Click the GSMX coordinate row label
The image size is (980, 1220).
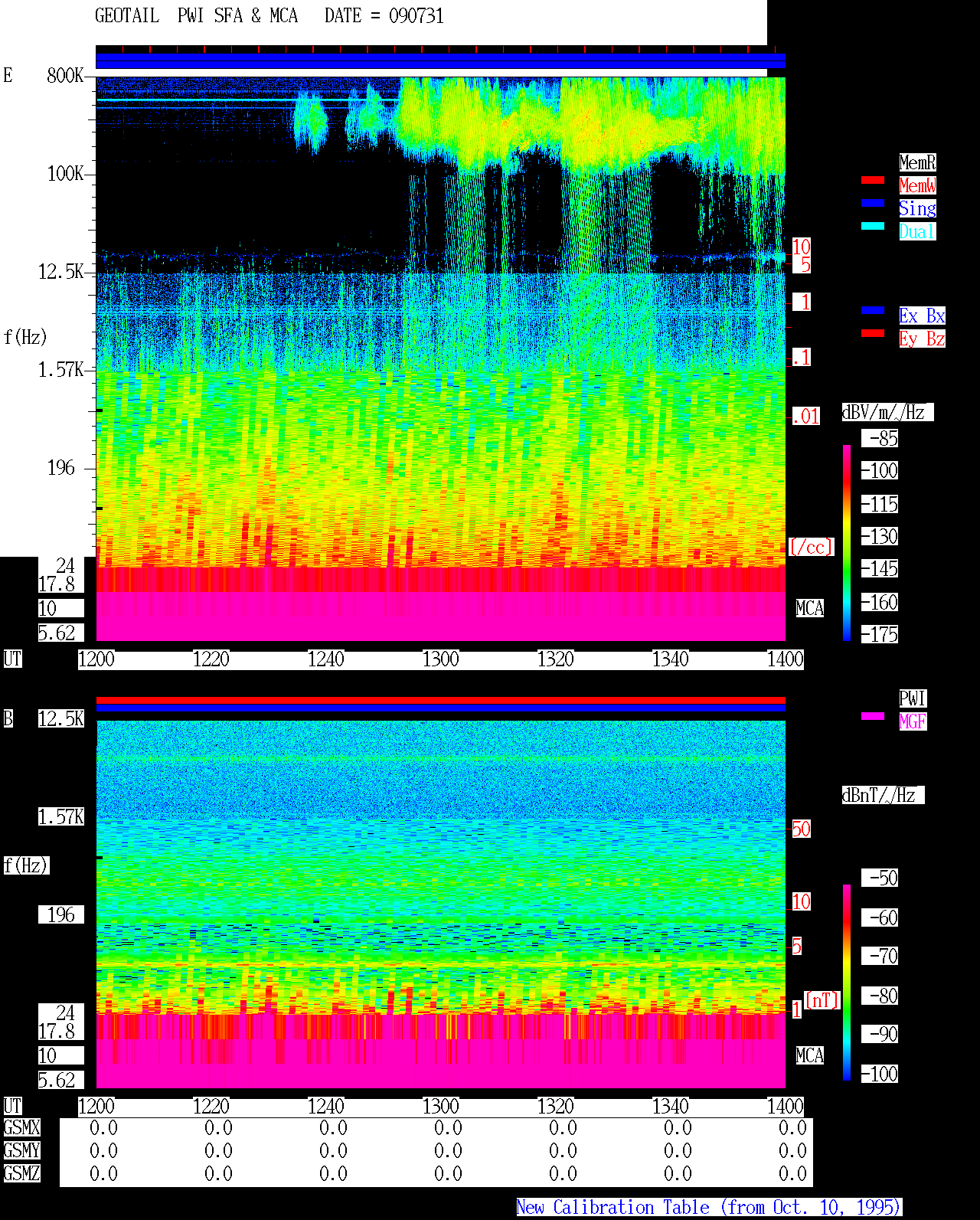21,1128
